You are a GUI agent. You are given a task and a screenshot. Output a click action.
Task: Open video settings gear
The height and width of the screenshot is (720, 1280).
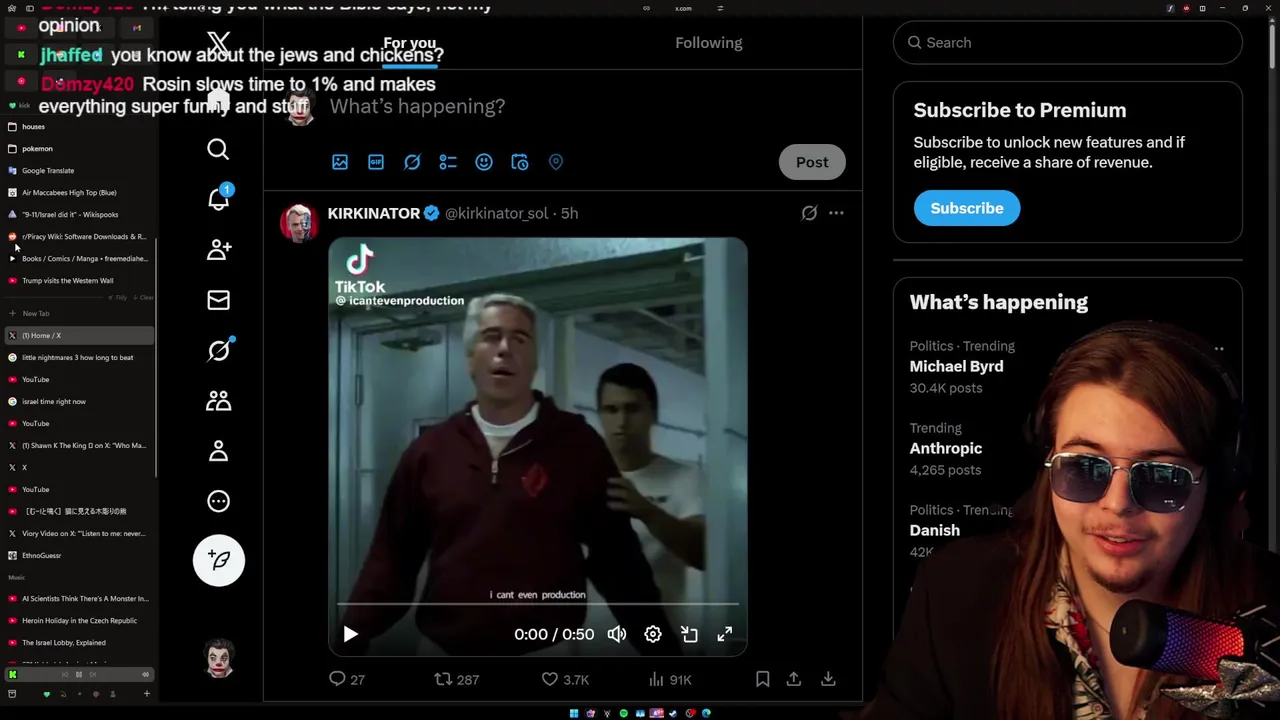[653, 634]
